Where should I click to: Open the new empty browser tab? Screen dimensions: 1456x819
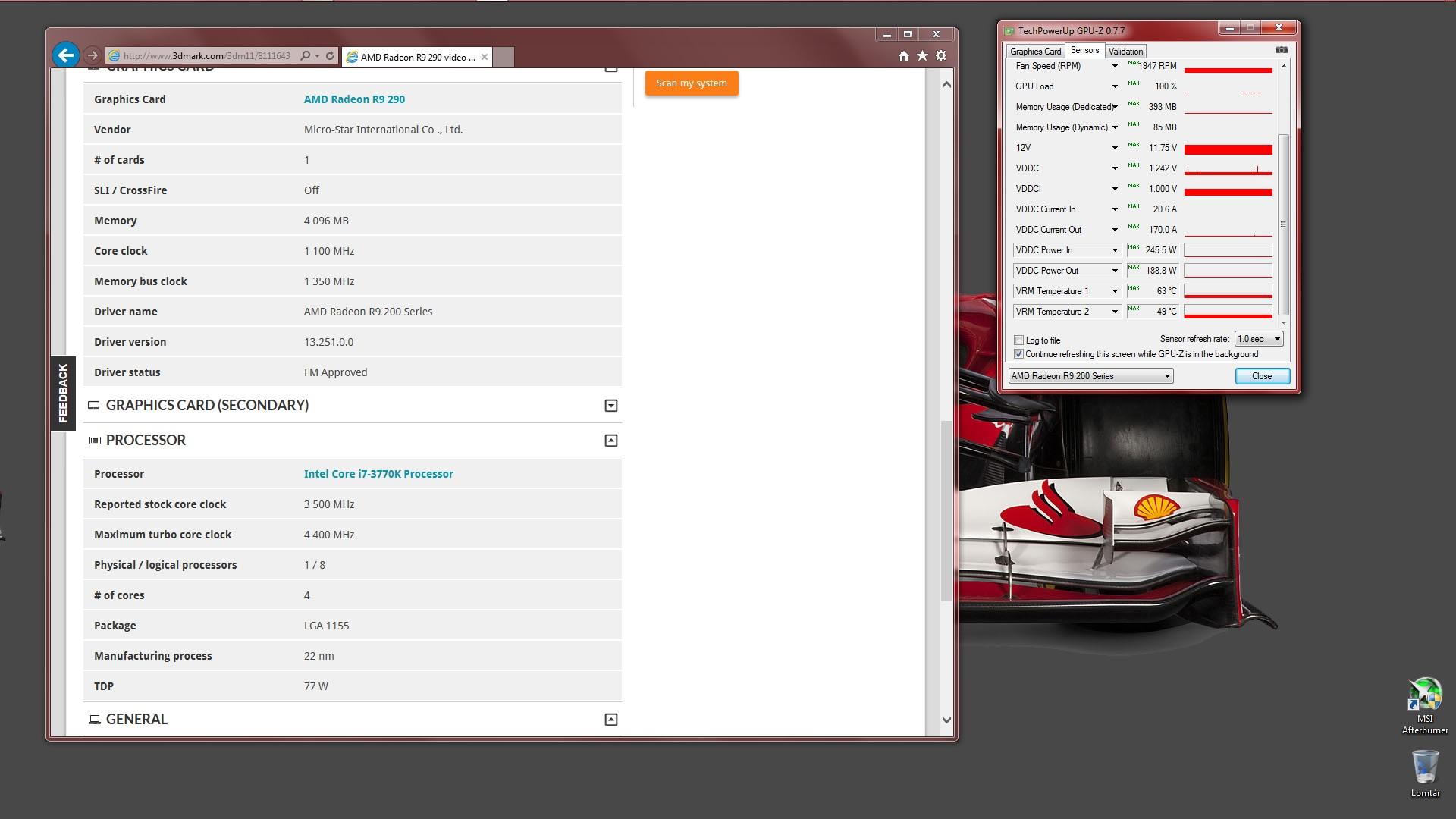tap(504, 57)
